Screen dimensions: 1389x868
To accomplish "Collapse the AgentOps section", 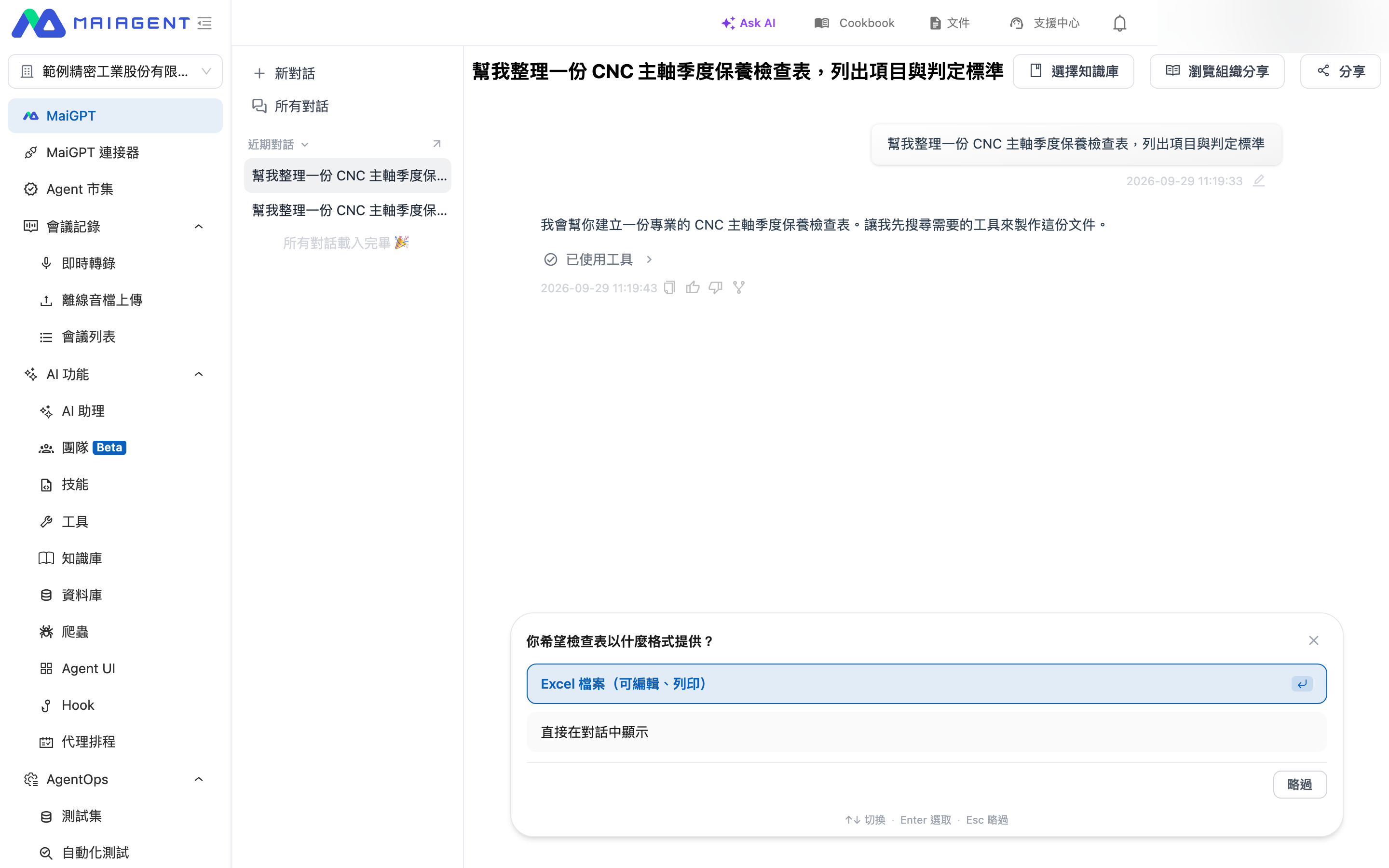I will tap(199, 779).
